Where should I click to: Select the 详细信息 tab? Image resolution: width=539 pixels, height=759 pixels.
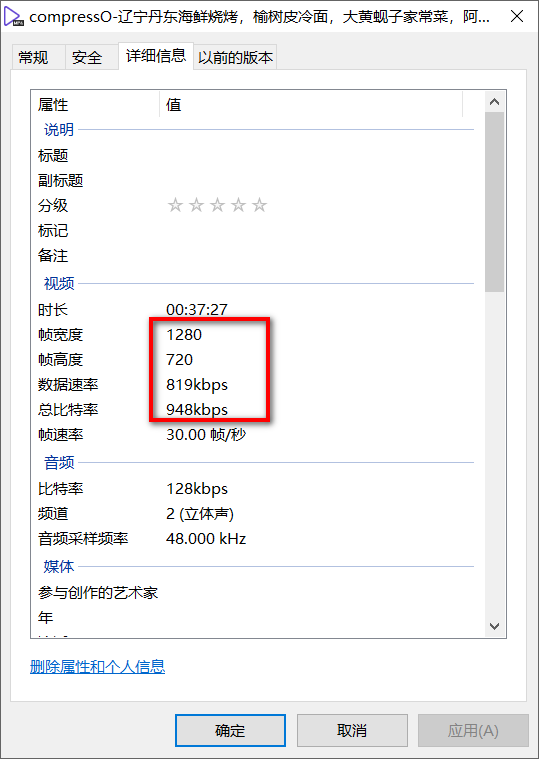tap(156, 56)
